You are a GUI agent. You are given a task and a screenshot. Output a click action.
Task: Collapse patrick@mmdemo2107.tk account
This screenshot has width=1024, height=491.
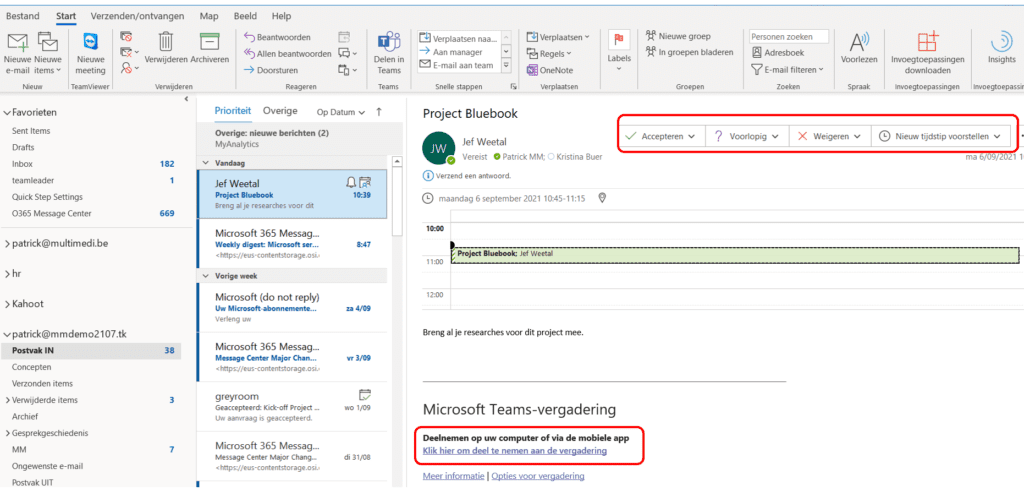(7, 334)
